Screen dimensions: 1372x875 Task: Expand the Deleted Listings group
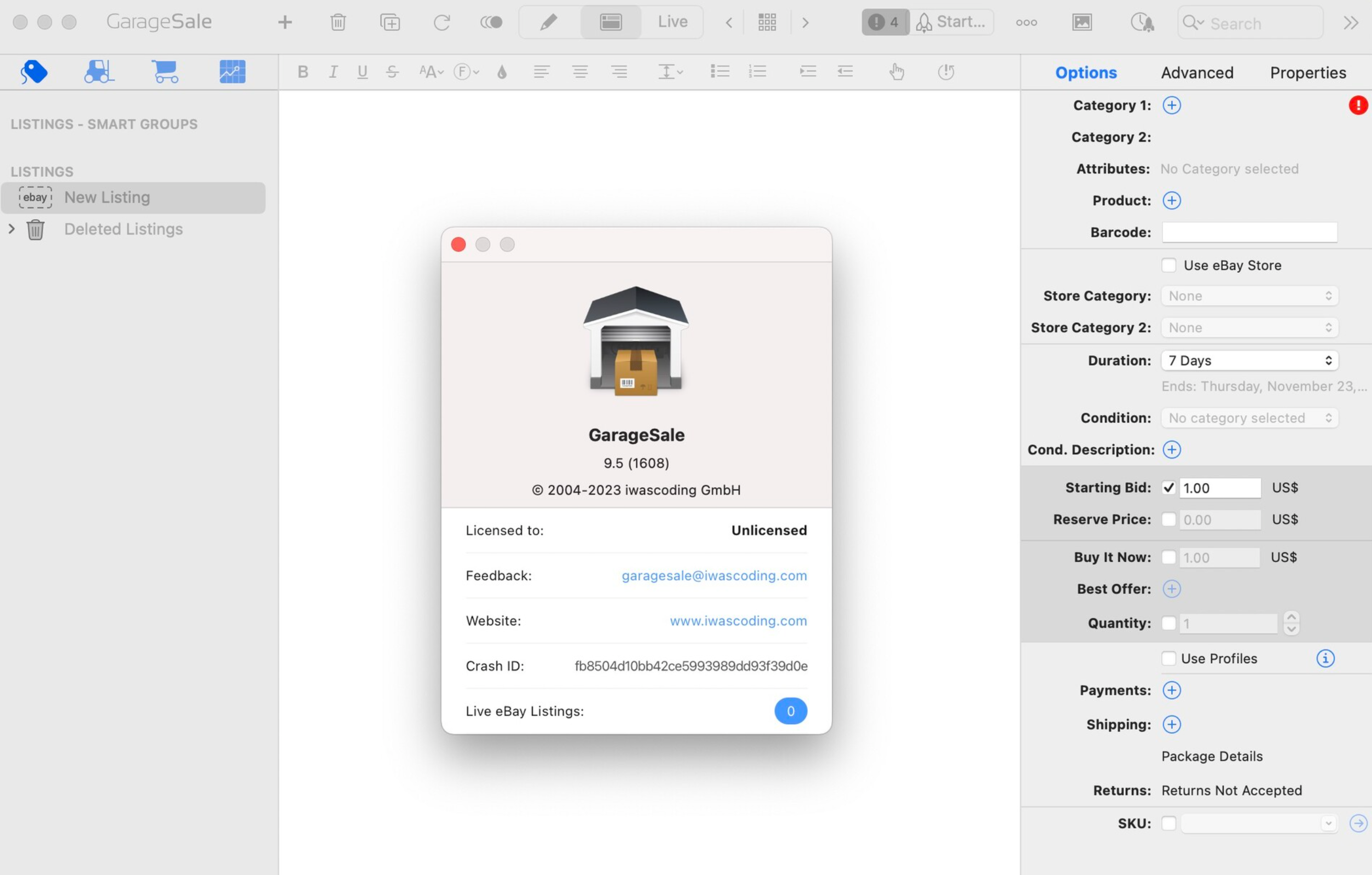coord(12,229)
